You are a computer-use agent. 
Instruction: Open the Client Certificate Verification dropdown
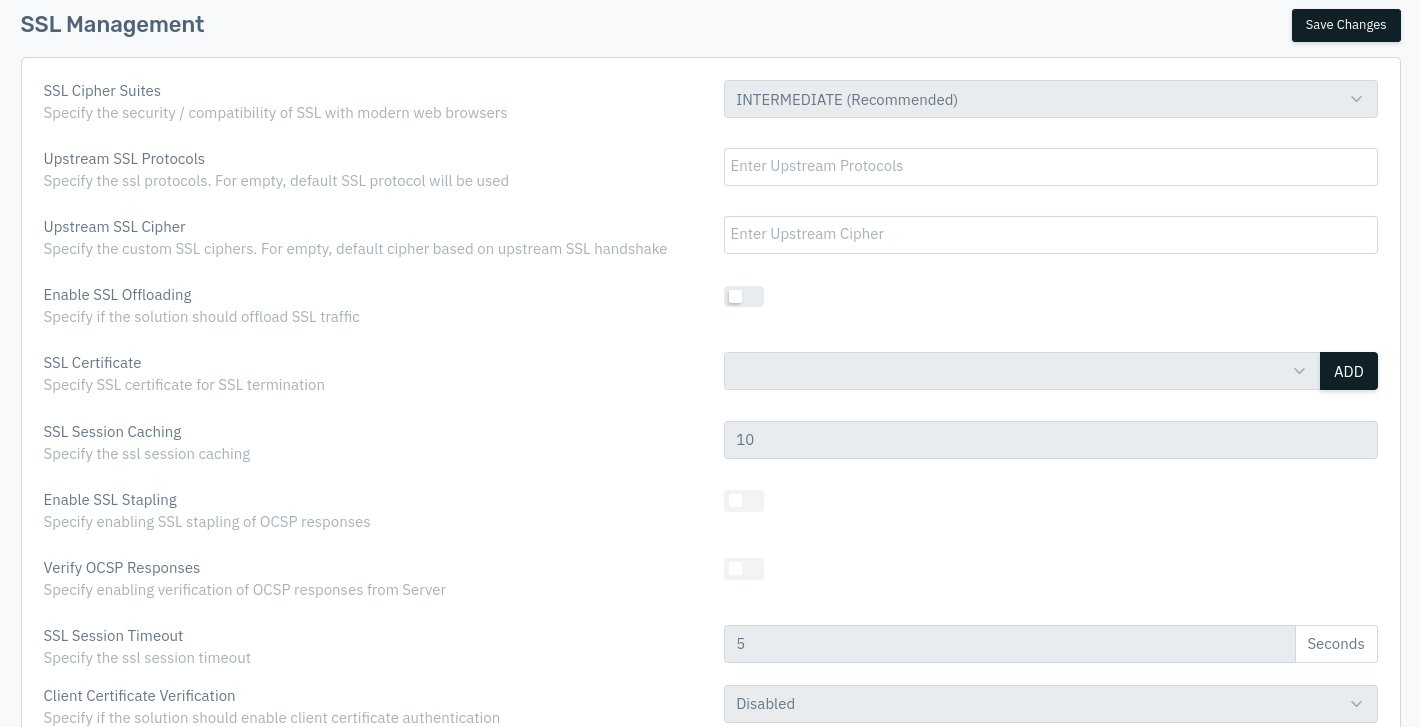[1050, 704]
